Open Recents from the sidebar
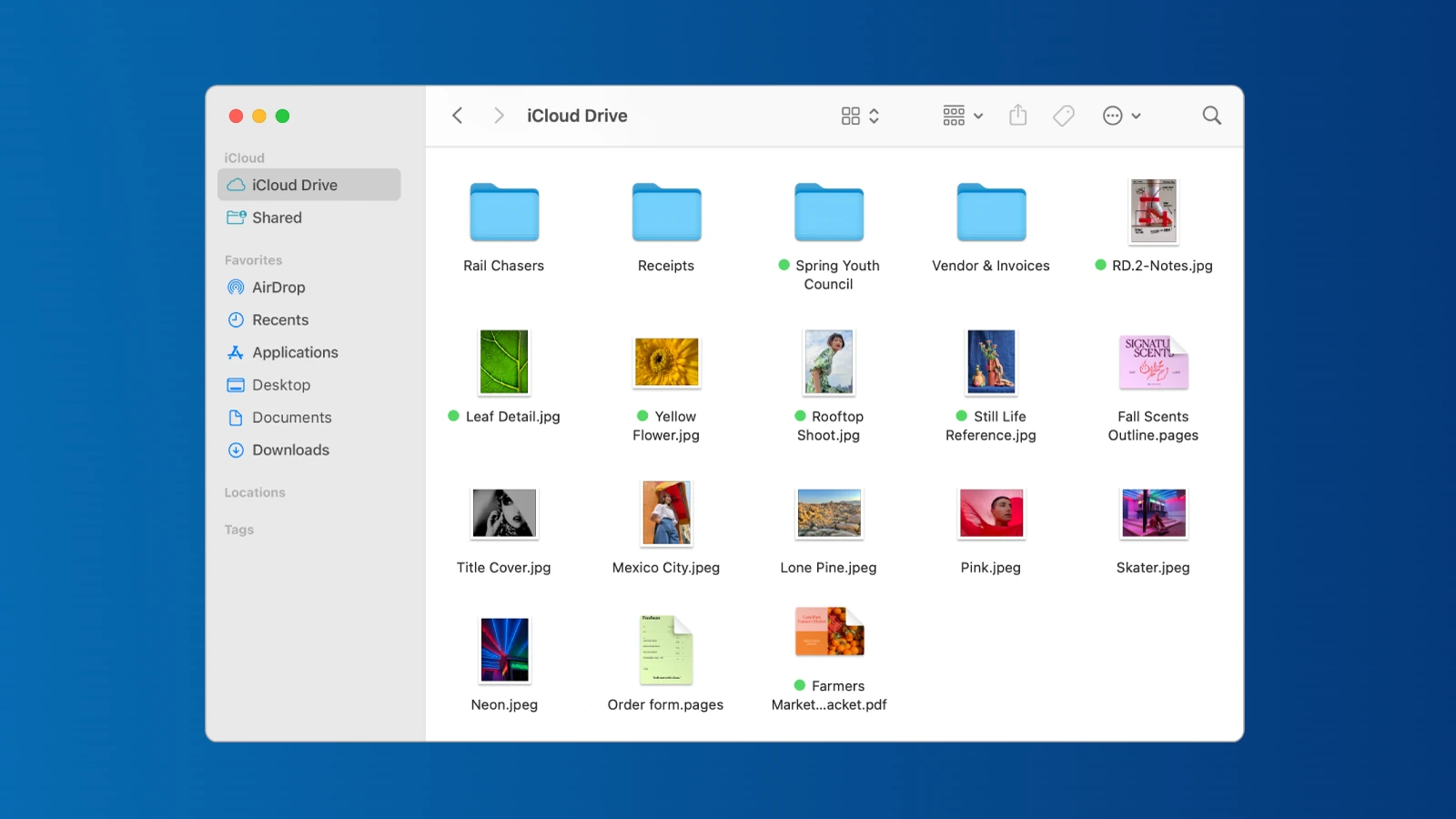 [x=279, y=319]
